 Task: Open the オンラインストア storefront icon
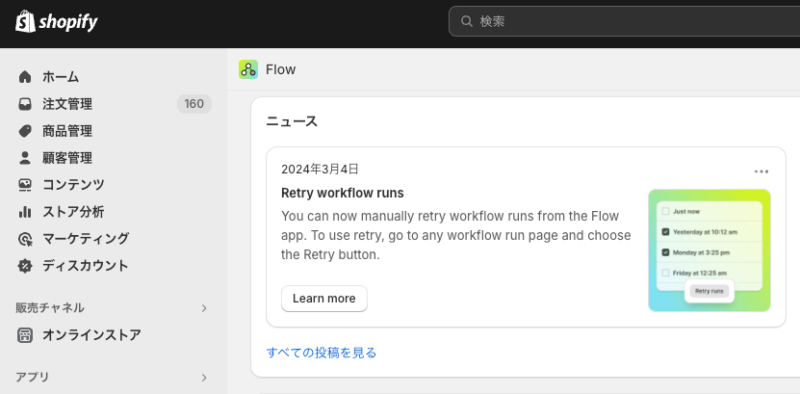coord(24,335)
